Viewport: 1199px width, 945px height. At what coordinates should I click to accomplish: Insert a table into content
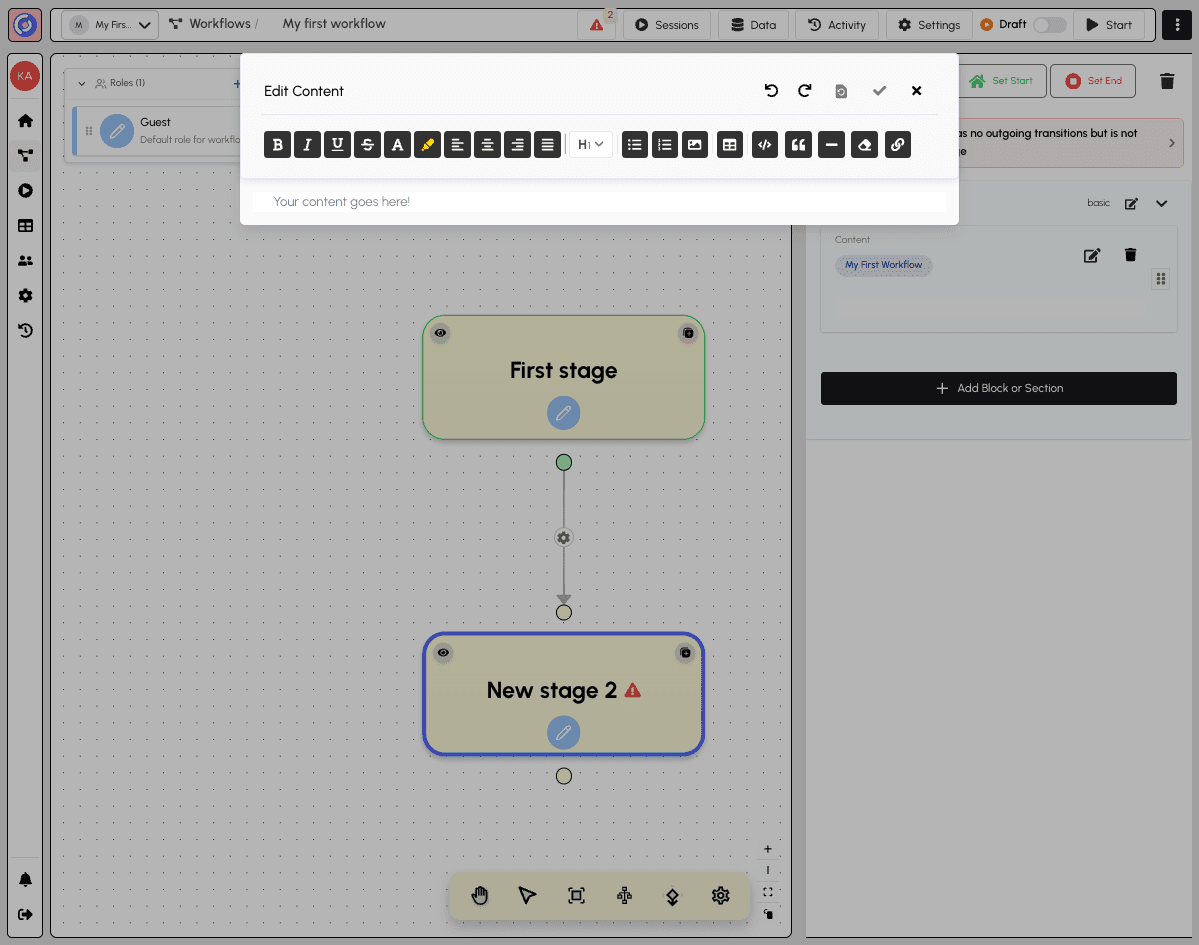coord(730,145)
